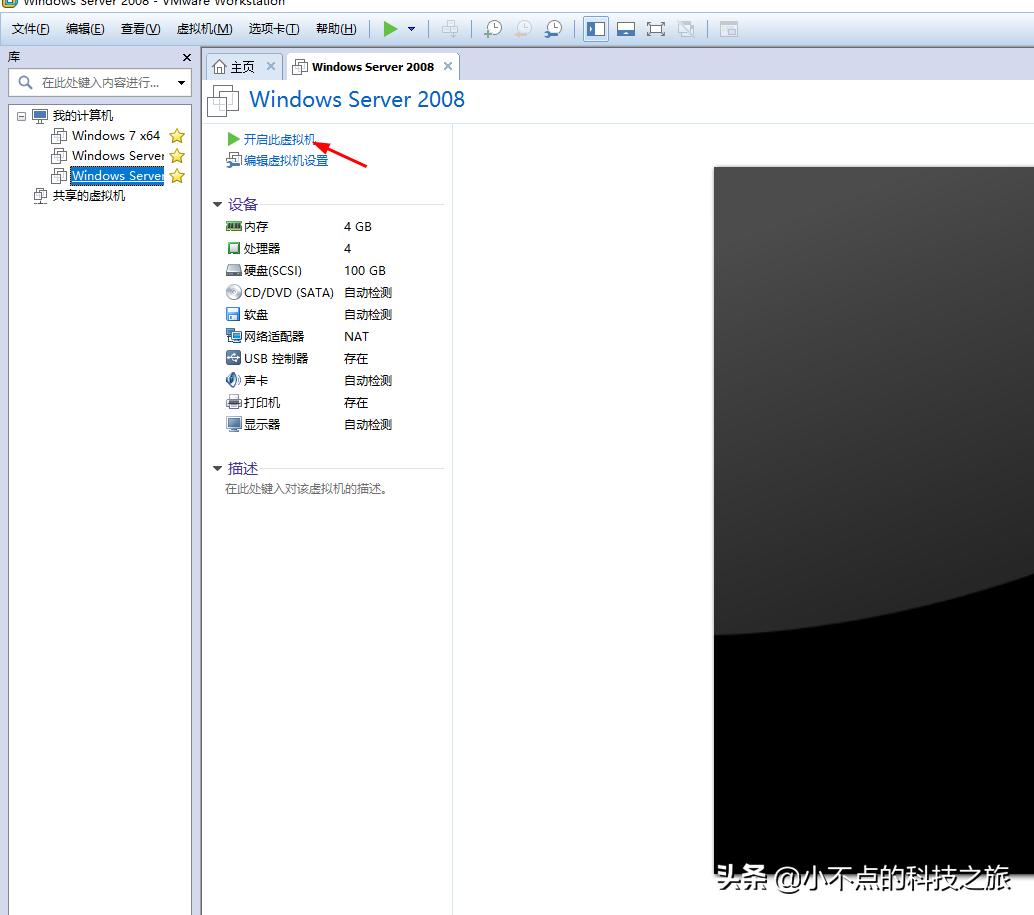Image resolution: width=1034 pixels, height=915 pixels.
Task: Open the 虚拟机(M) menu
Action: tap(203, 28)
